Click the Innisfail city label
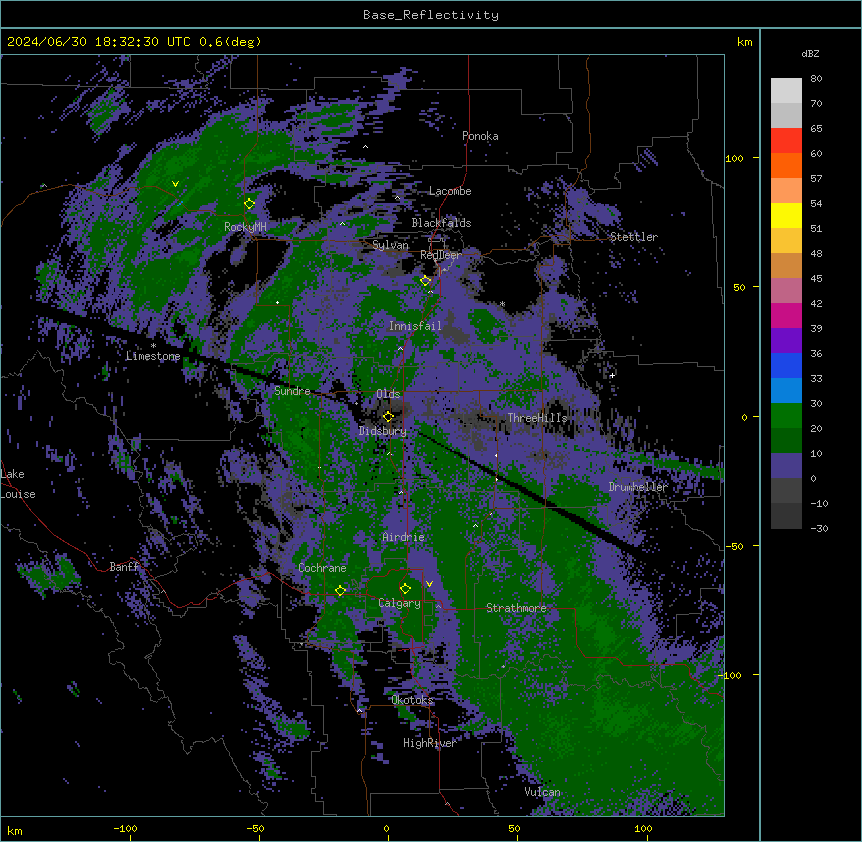Image resolution: width=862 pixels, height=842 pixels. point(415,326)
